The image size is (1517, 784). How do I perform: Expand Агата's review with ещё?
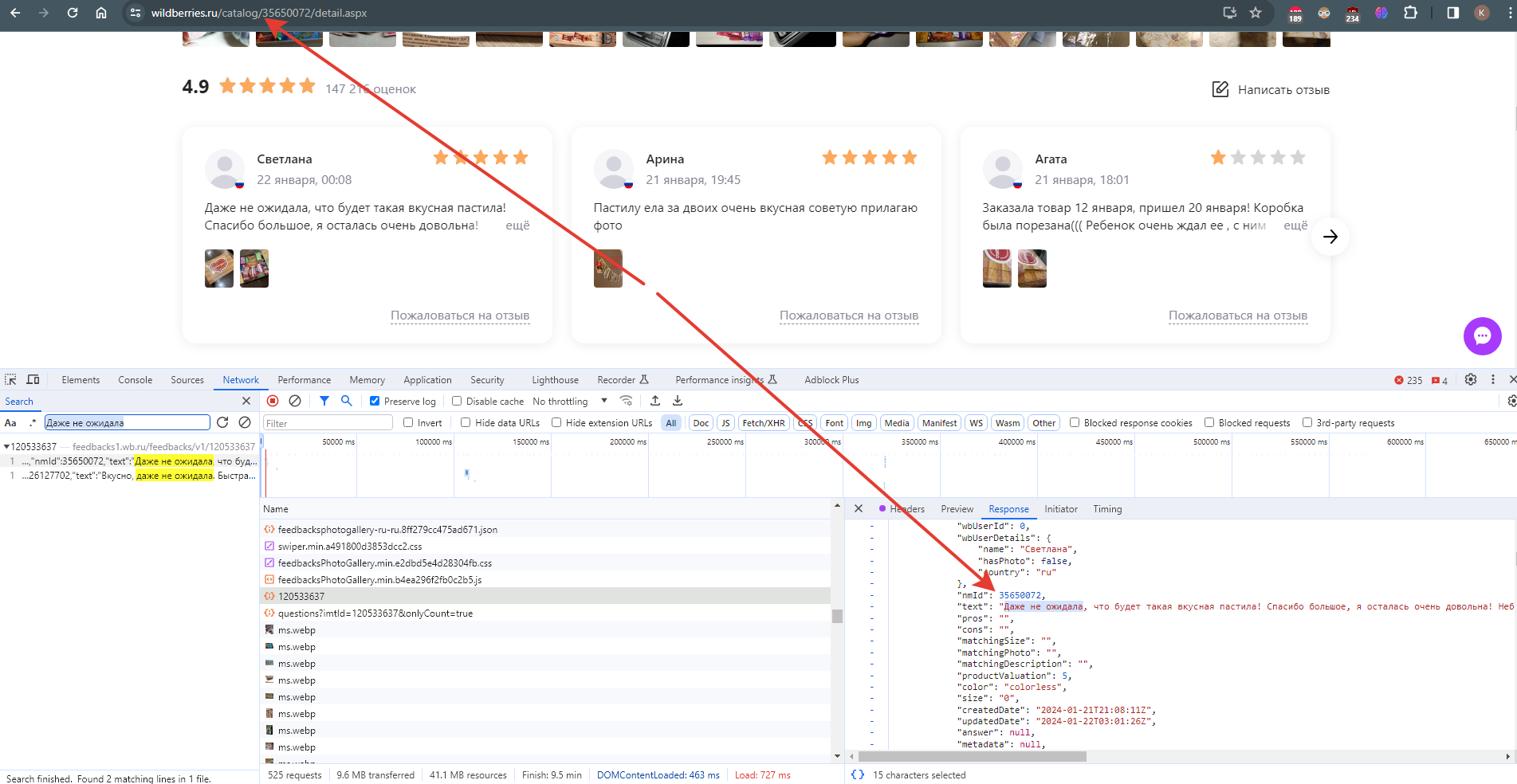click(x=1295, y=225)
